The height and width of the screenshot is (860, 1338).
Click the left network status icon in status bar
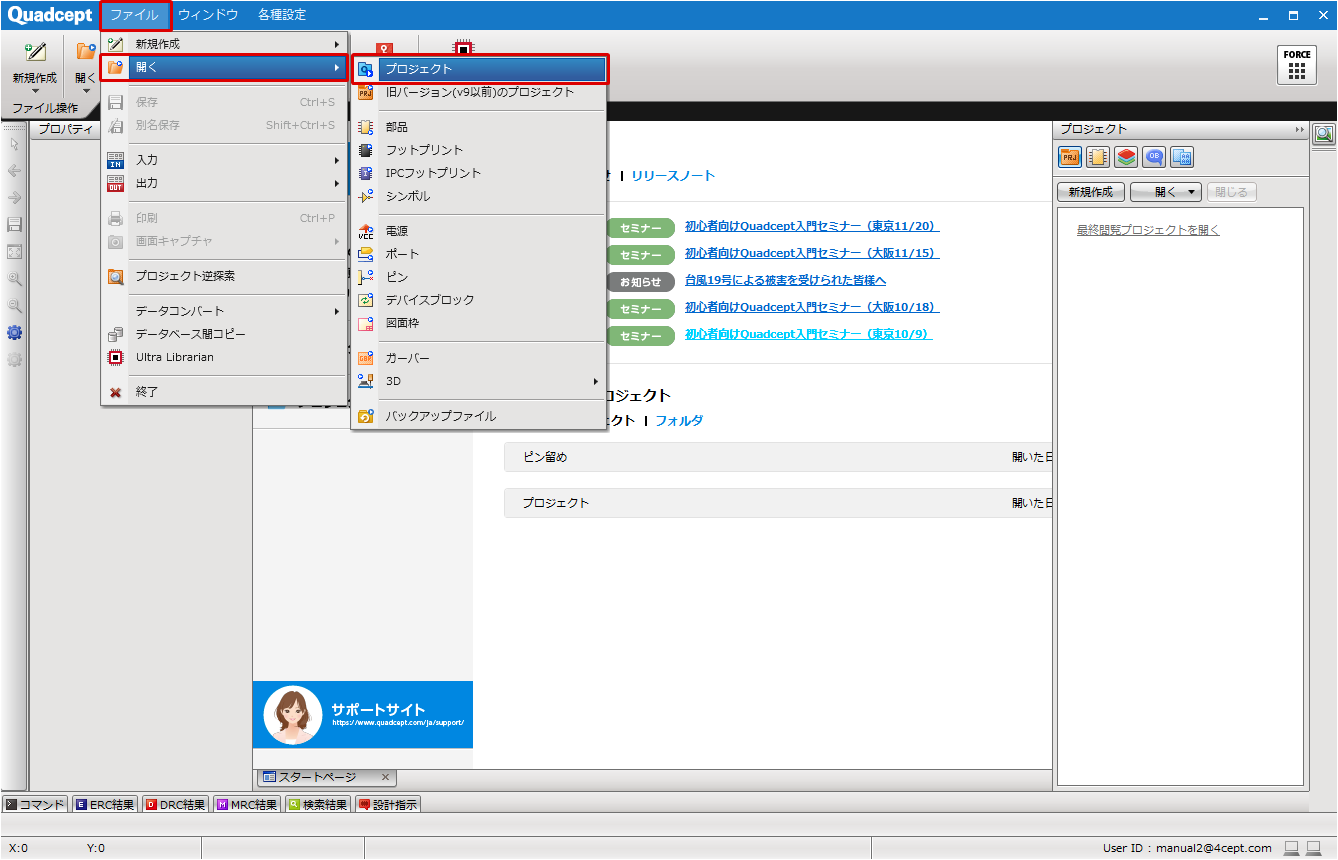pyautogui.click(x=1291, y=848)
